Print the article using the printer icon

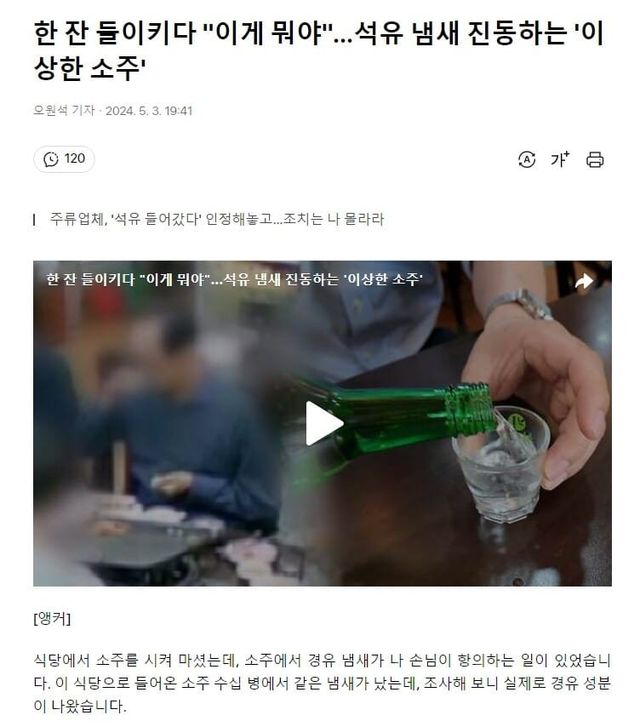594,159
